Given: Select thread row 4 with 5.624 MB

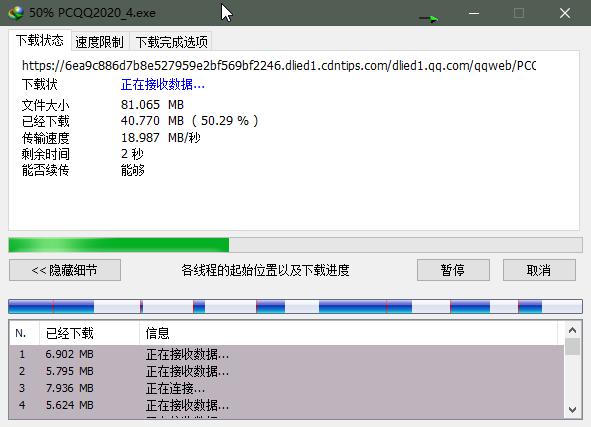Looking at the screenshot, I should pyautogui.click(x=286, y=405).
